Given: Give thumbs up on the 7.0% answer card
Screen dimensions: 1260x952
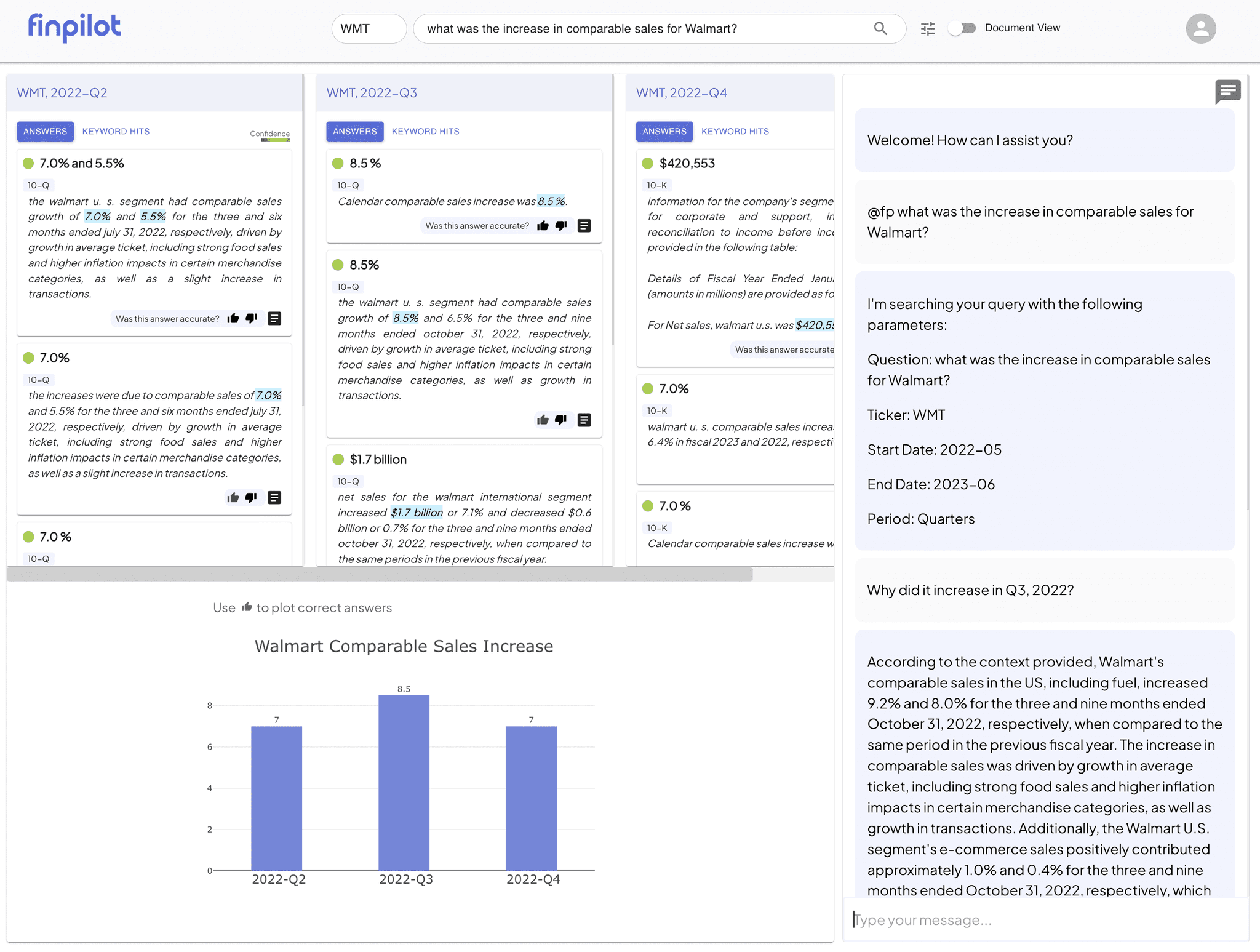Looking at the screenshot, I should click(233, 498).
